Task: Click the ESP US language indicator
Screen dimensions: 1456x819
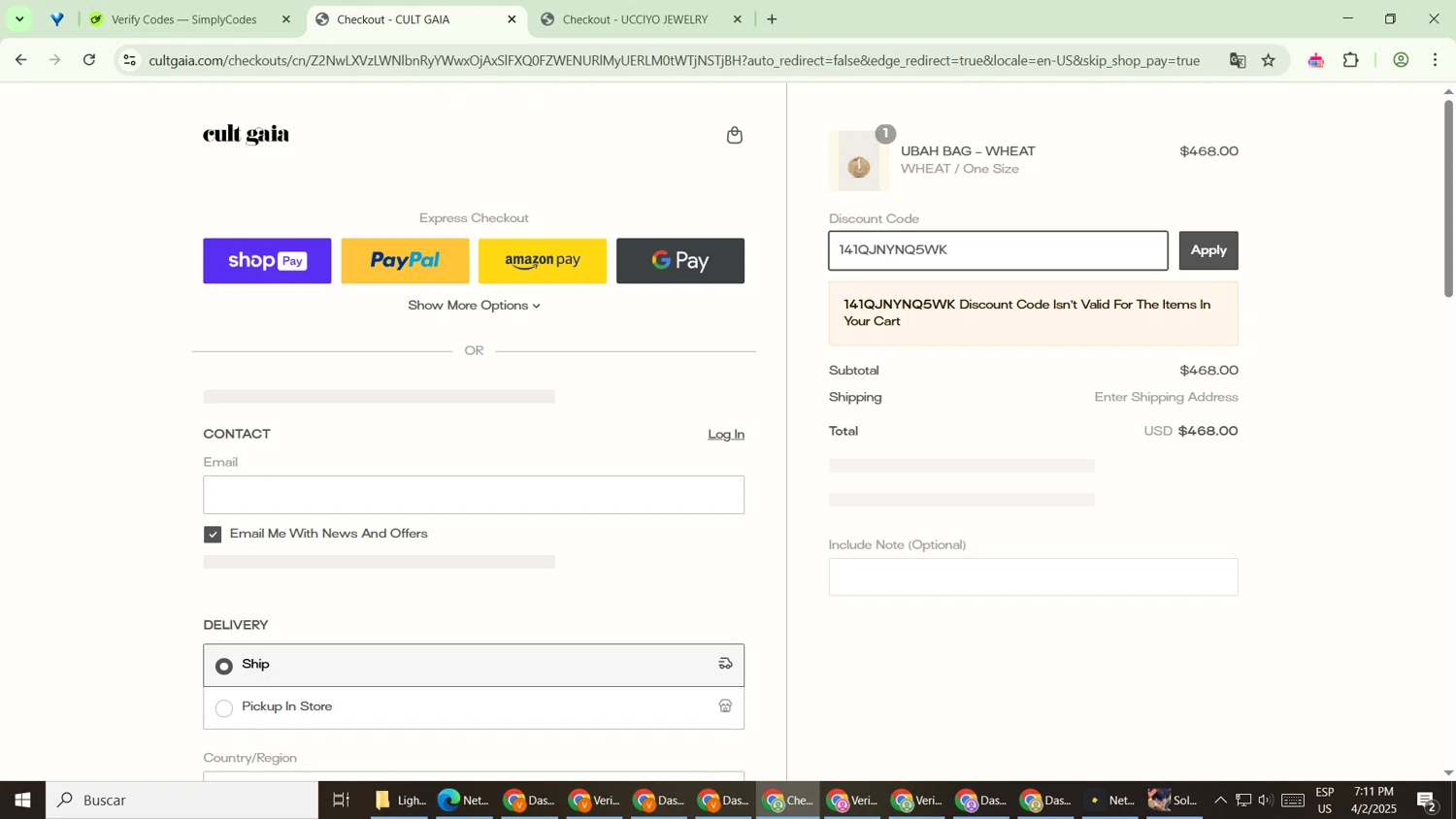Action: coord(1325,801)
